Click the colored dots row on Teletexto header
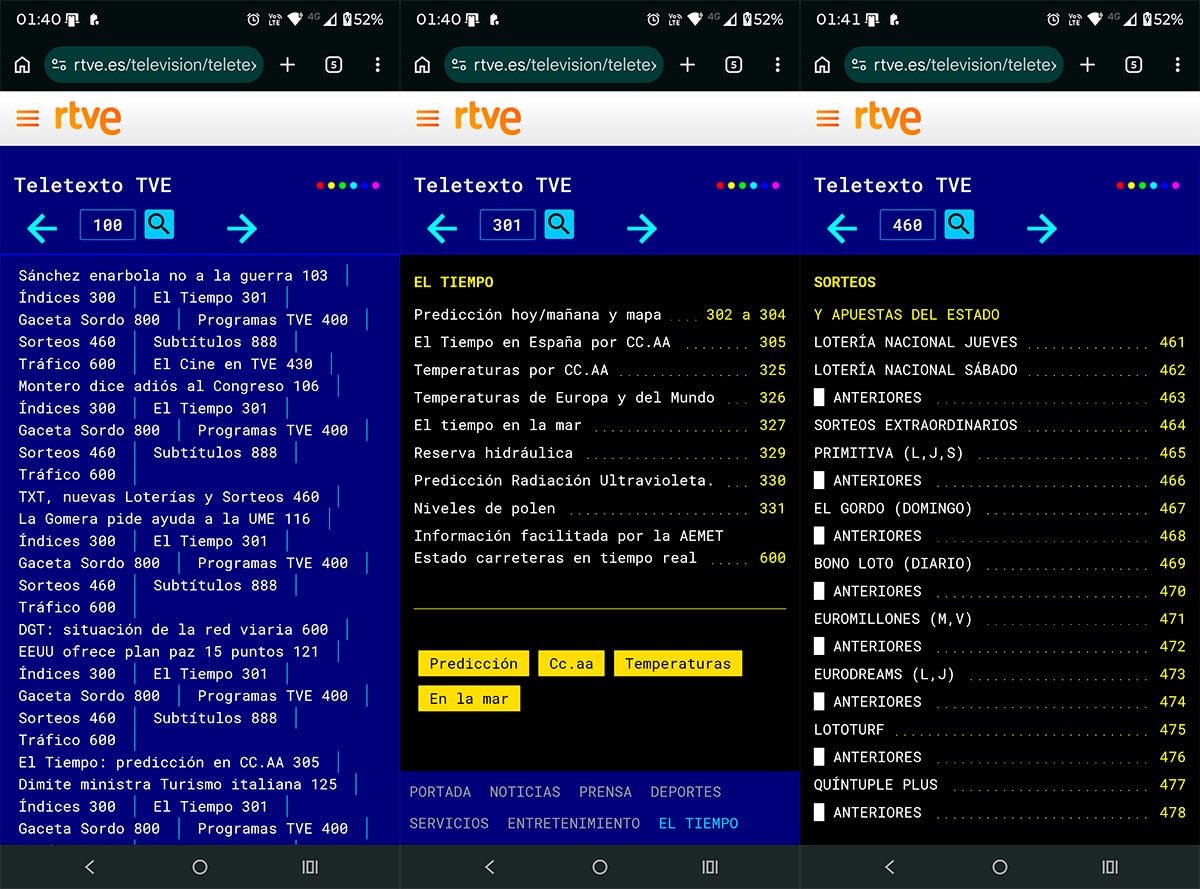This screenshot has height=889, width=1200. tap(347, 183)
